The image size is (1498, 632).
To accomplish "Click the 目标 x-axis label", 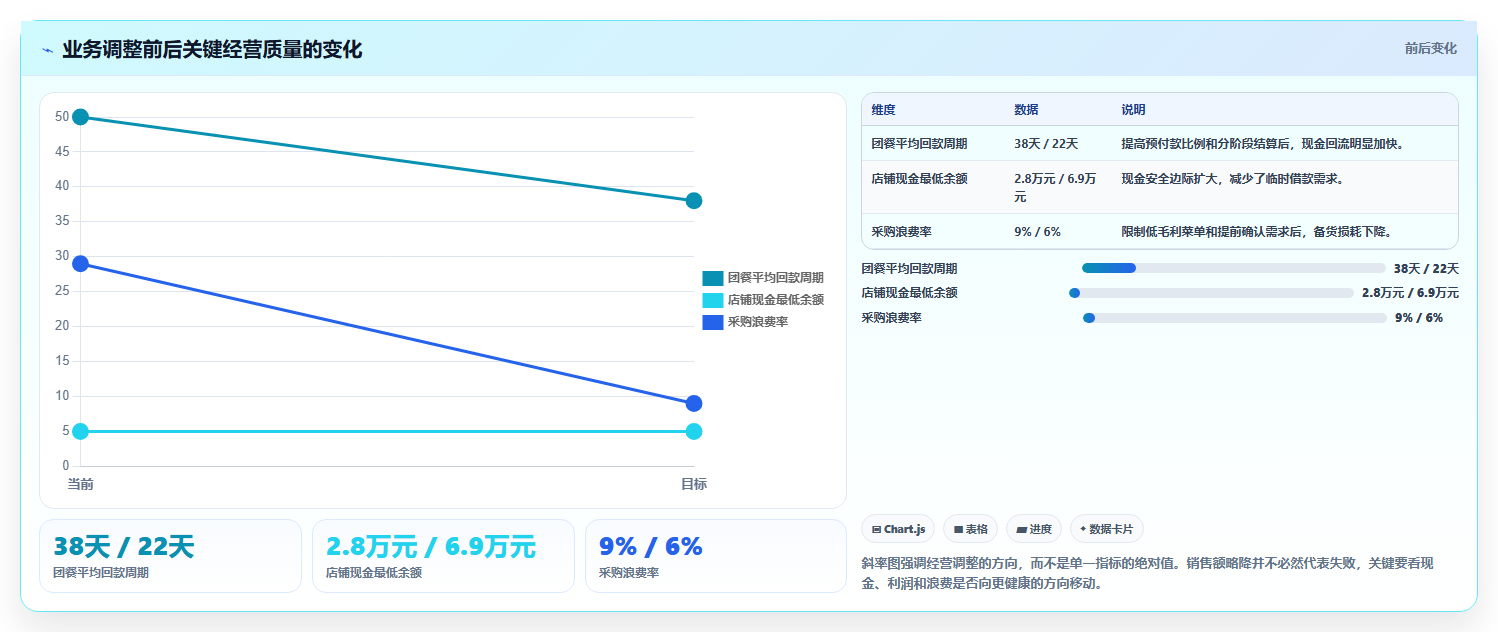I will tap(694, 484).
